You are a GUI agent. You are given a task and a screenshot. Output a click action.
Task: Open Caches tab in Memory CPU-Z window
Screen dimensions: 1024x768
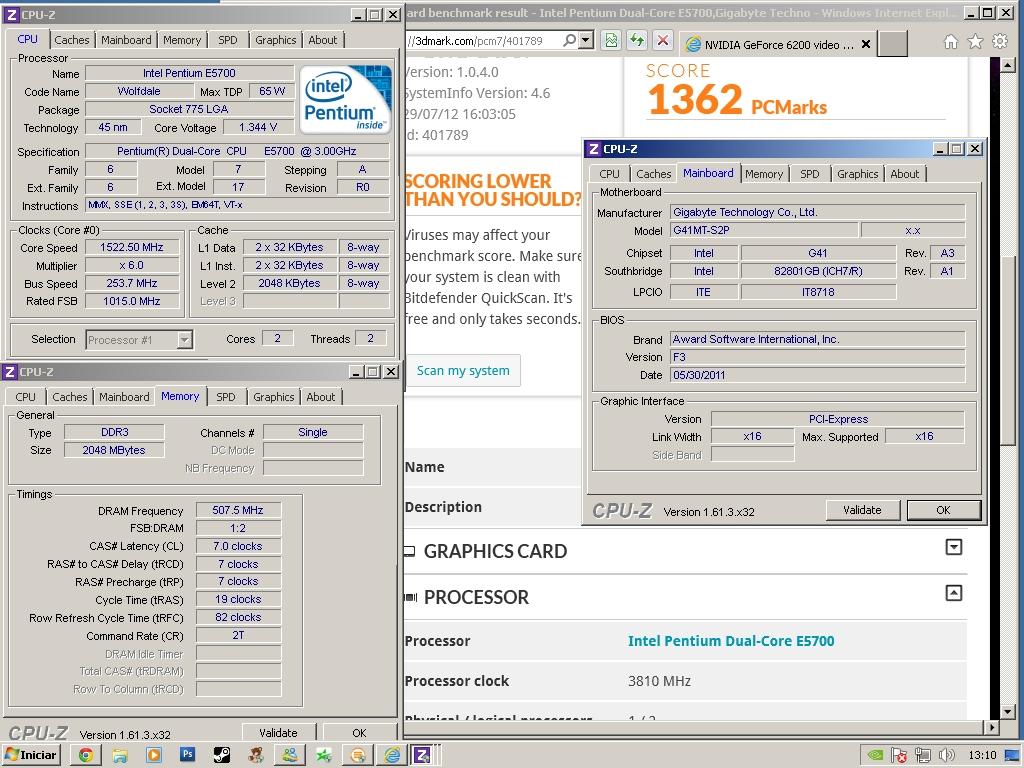point(70,396)
